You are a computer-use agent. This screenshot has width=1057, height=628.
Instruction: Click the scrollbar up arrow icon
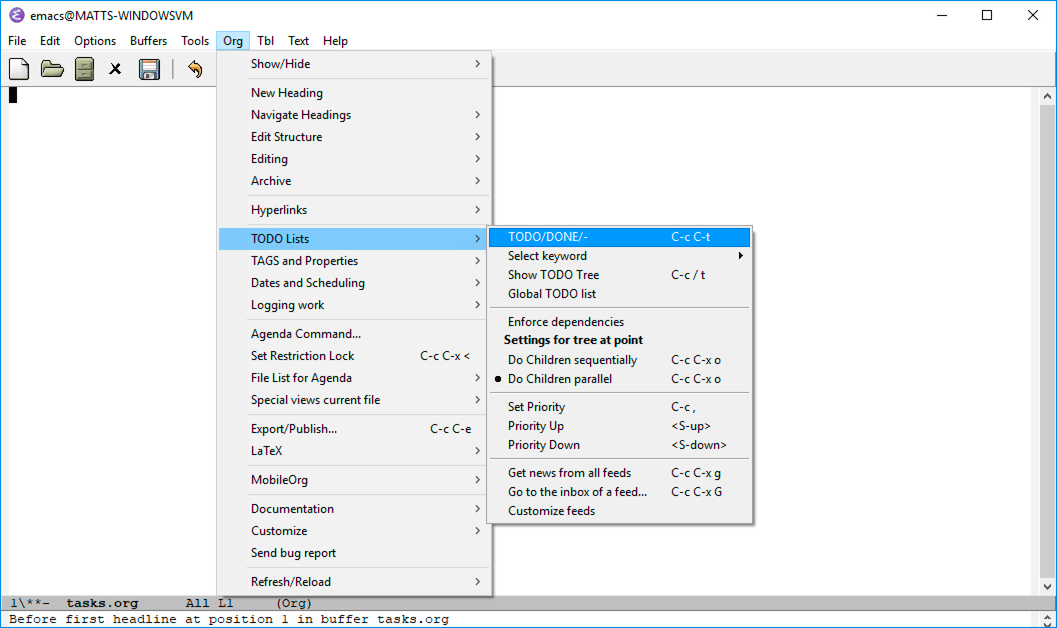(1046, 94)
